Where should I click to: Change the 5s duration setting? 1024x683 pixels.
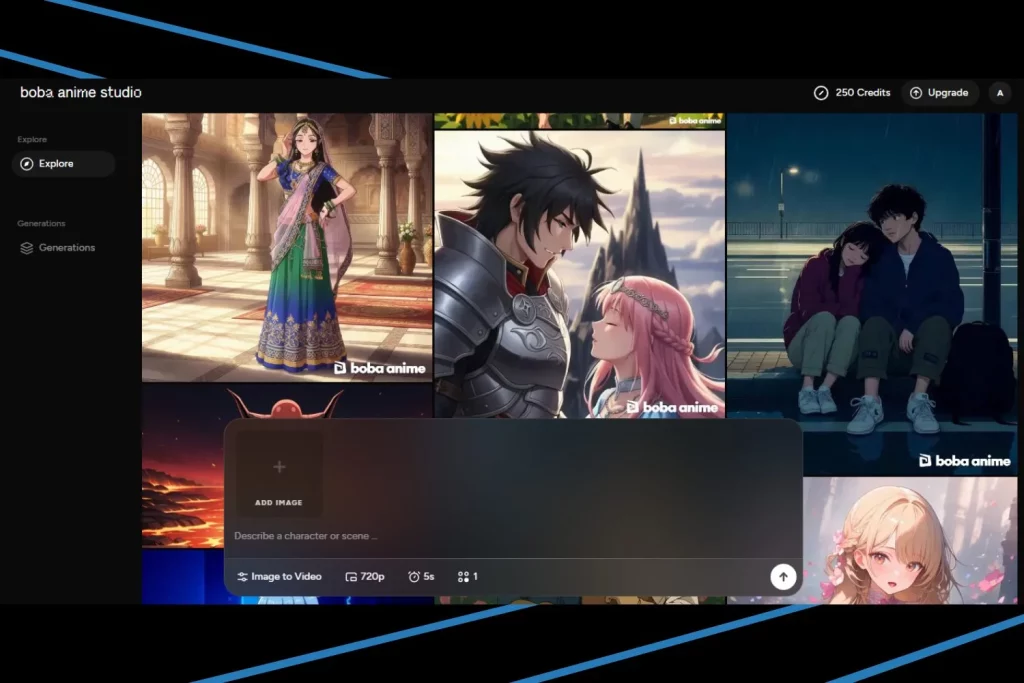click(421, 577)
